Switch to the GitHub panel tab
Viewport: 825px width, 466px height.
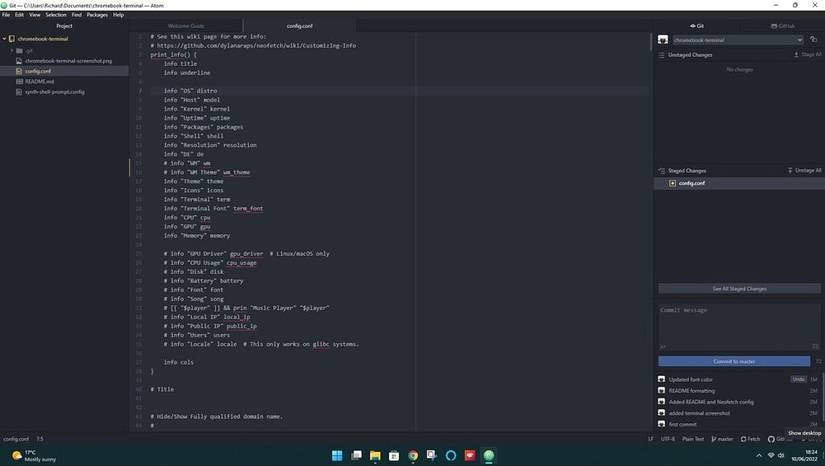click(x=782, y=26)
